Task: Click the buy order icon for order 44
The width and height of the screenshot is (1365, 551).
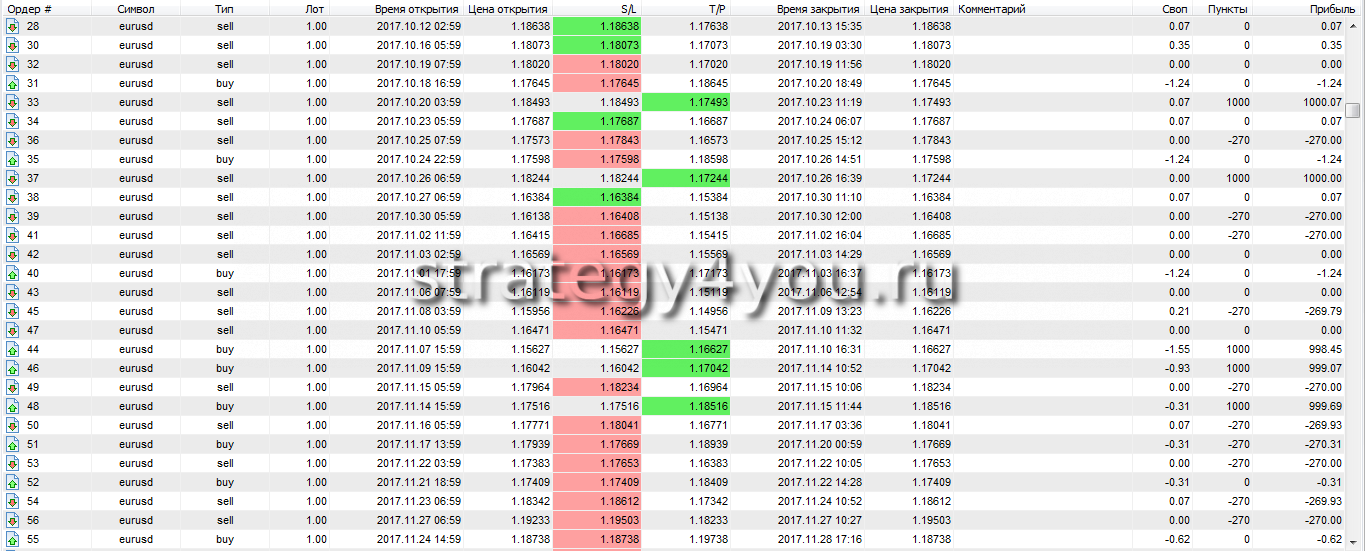Action: [x=12, y=349]
